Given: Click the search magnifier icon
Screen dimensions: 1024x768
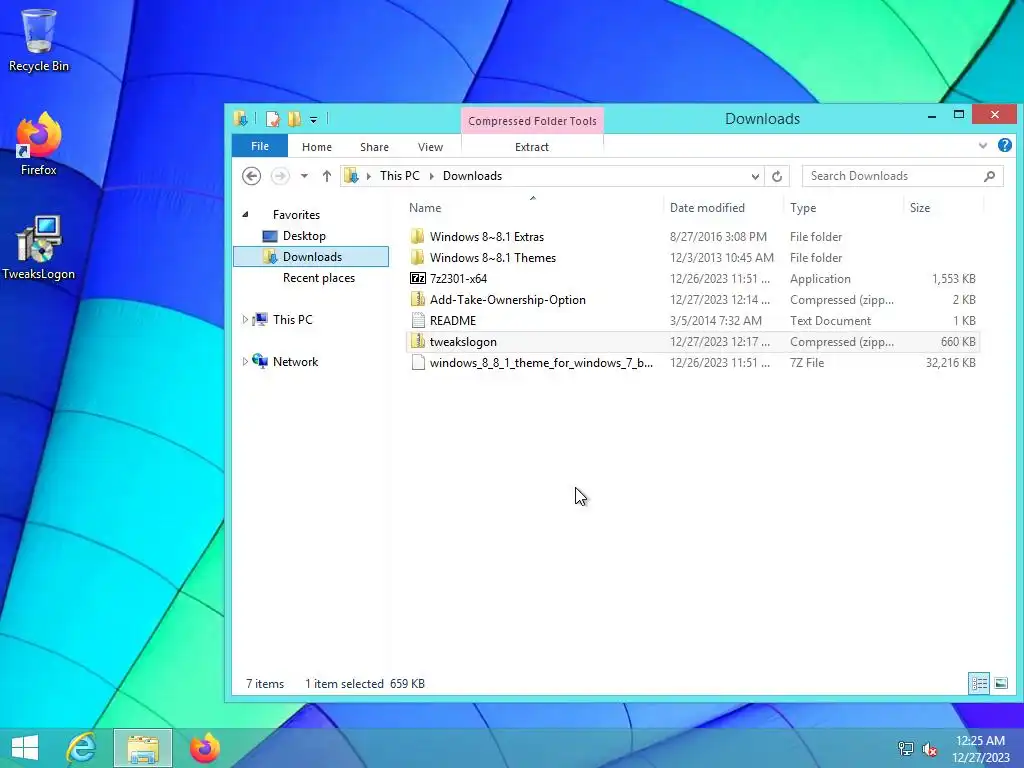Looking at the screenshot, I should click(x=989, y=176).
